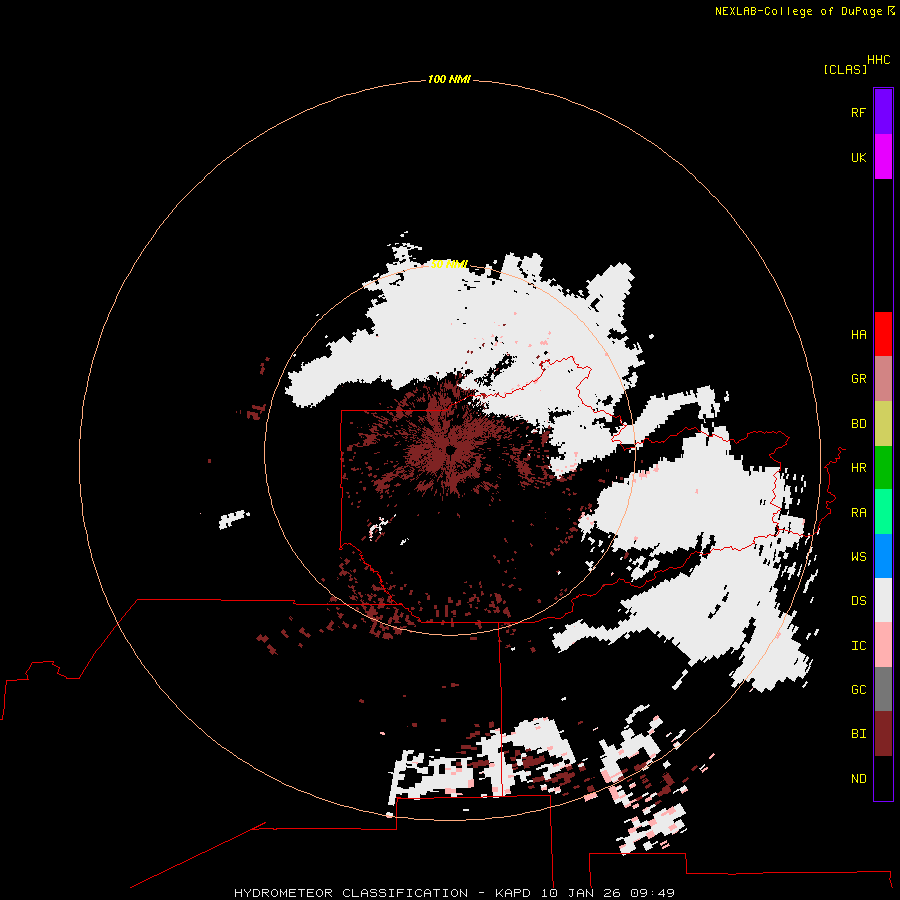Click the 100 NMI range ring label
Screen dimensions: 900x900
point(449,79)
